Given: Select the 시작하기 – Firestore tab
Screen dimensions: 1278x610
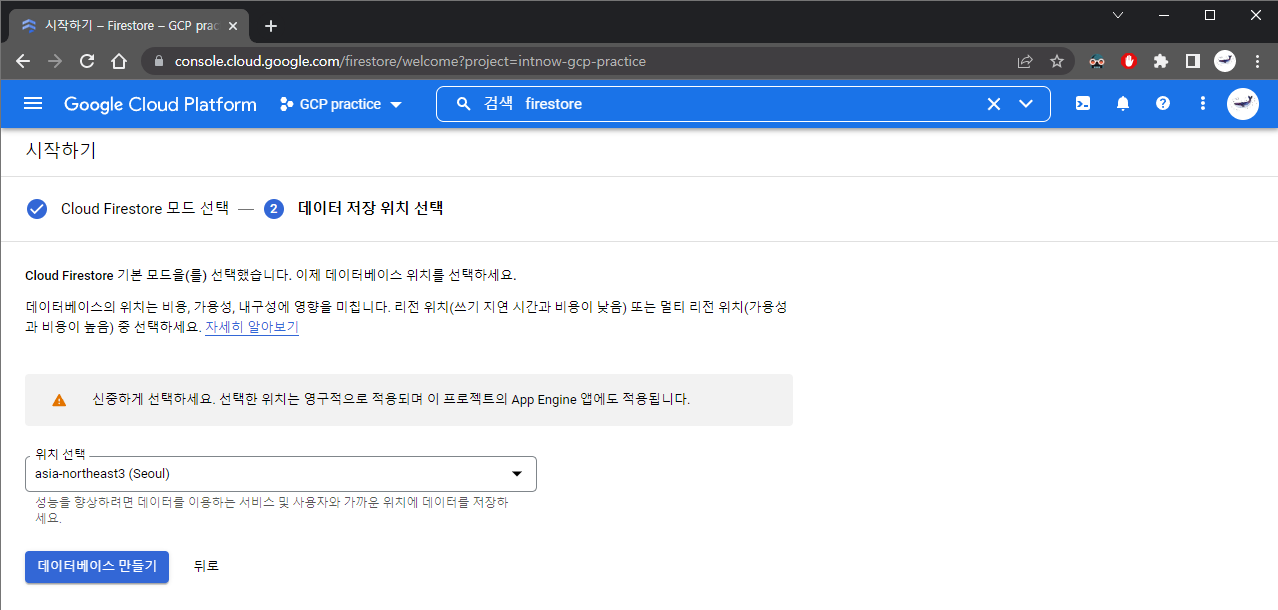Looking at the screenshot, I should (130, 25).
